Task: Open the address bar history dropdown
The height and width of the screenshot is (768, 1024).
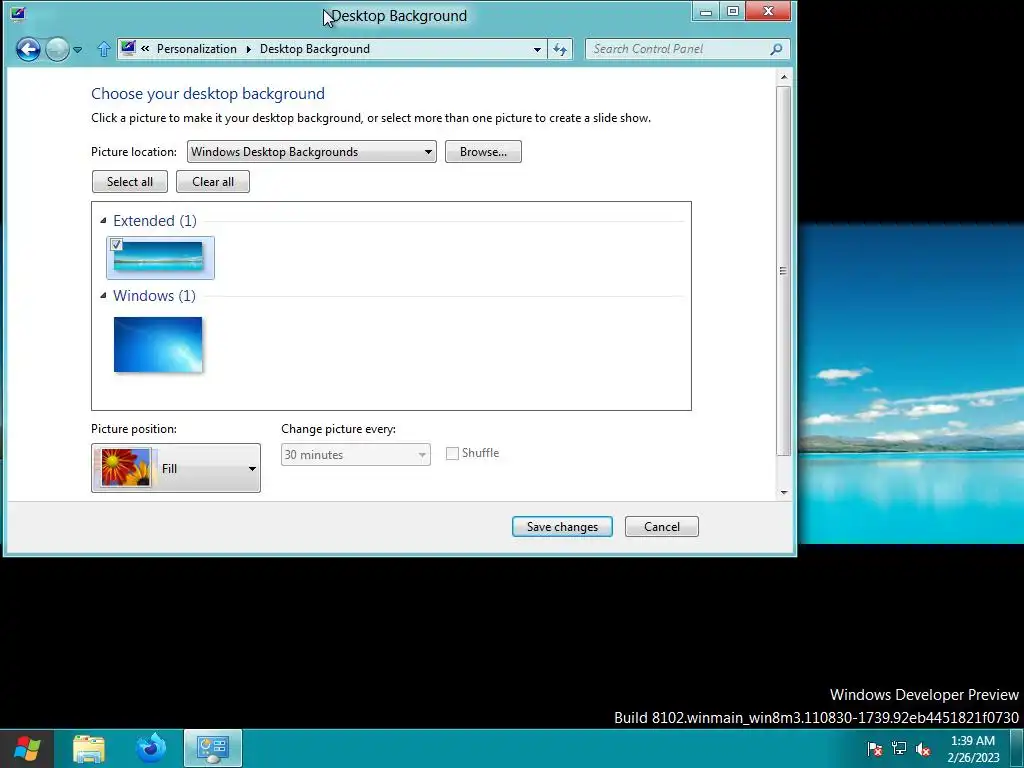Action: tap(537, 50)
